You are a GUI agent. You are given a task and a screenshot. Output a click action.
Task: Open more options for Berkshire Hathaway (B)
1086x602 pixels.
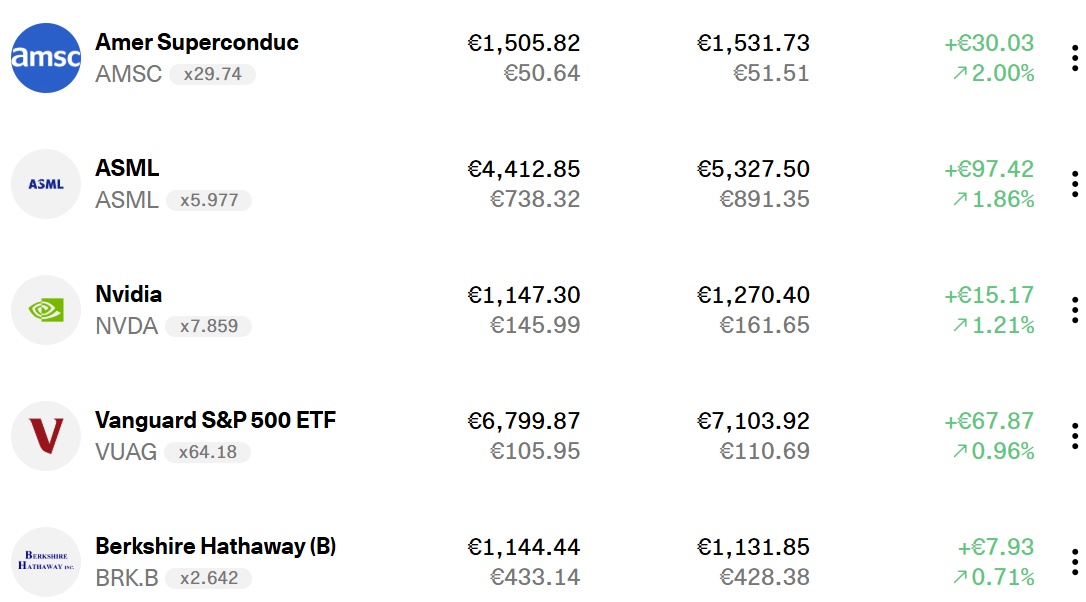pos(1074,562)
